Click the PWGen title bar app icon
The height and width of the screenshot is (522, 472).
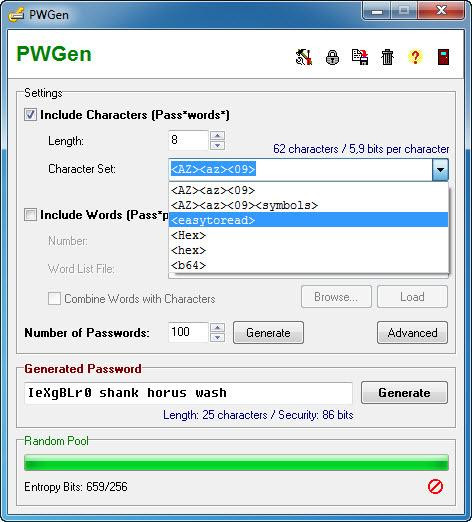(x=16, y=14)
